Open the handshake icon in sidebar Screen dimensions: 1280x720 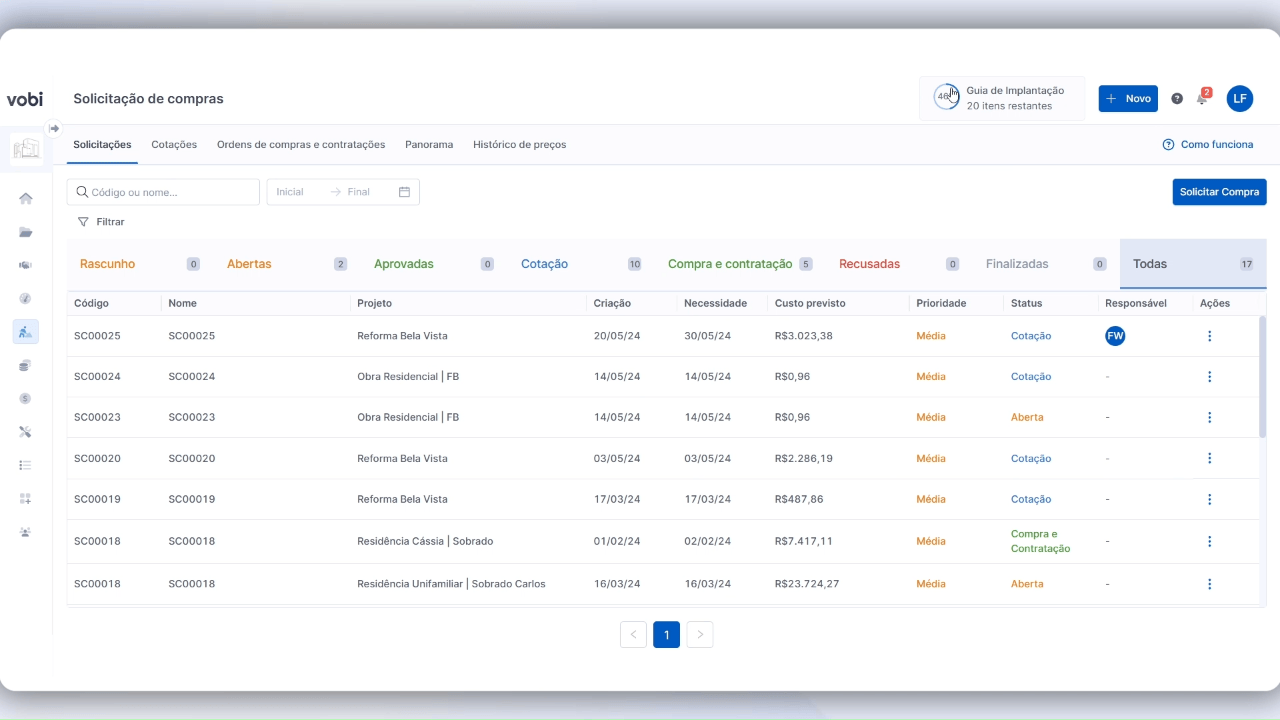pos(26,265)
